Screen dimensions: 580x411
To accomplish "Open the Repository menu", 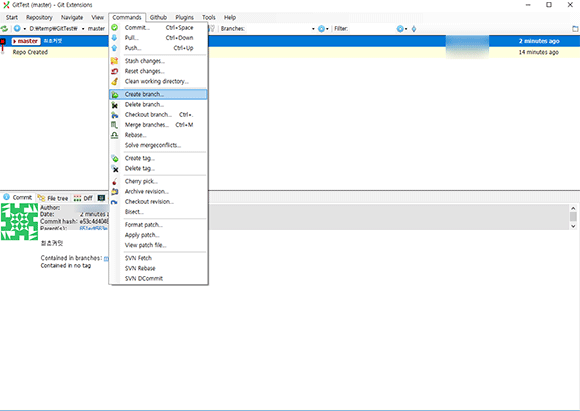I will (x=39, y=17).
